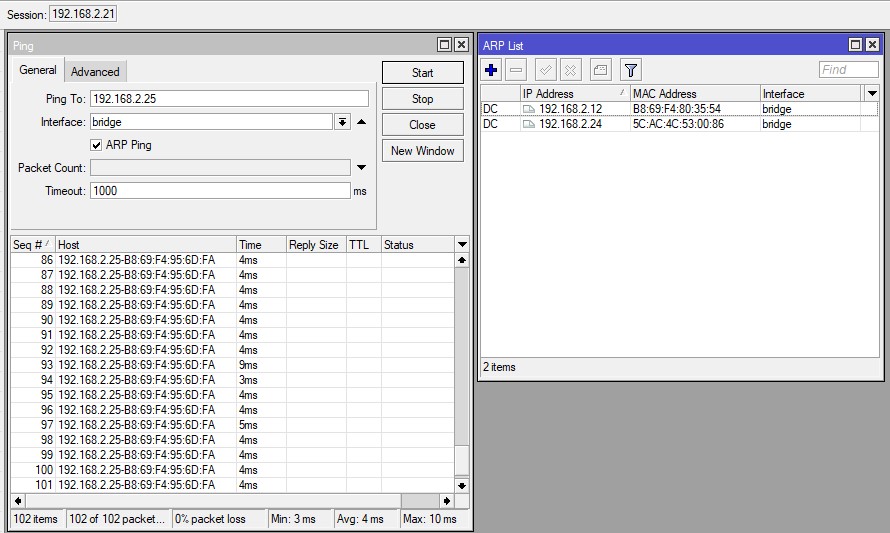
Task: Select ARP entry 192.168.2.24
Action: coord(679,124)
